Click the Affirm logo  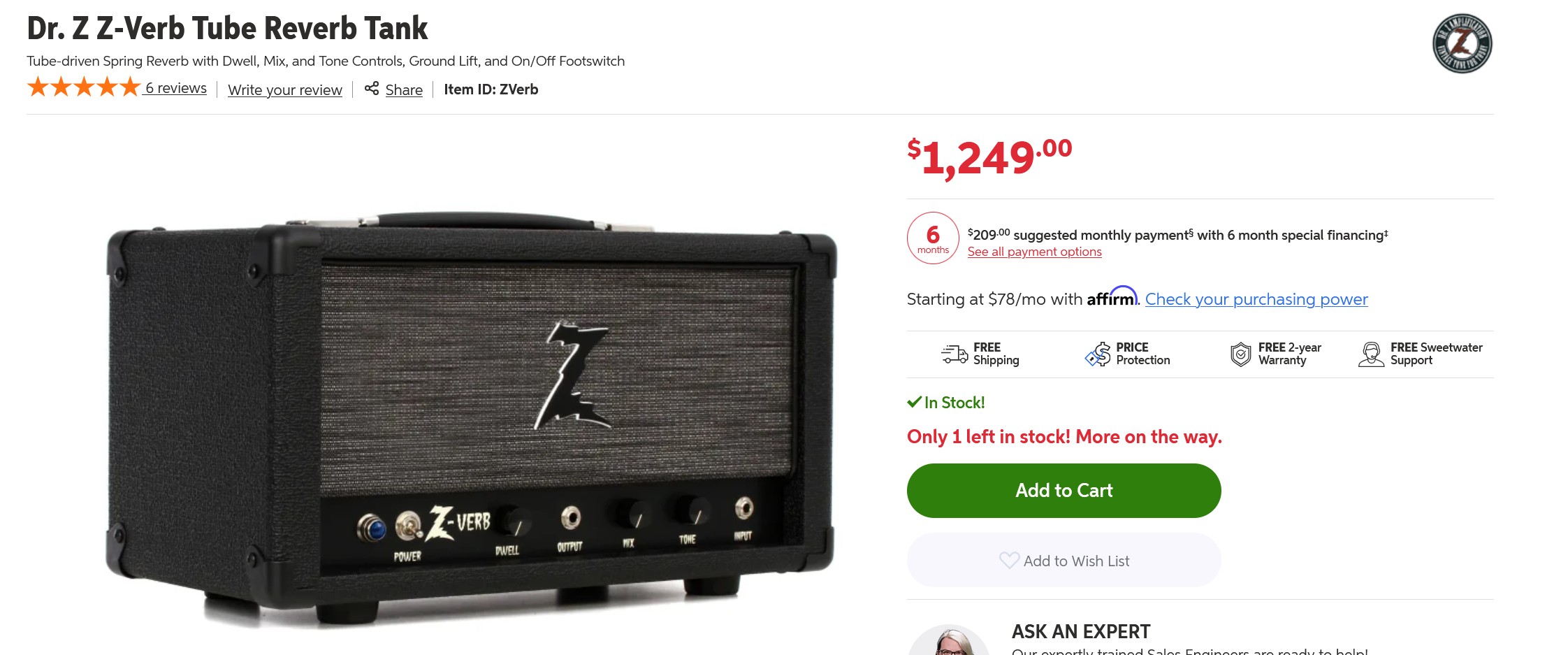click(1112, 297)
